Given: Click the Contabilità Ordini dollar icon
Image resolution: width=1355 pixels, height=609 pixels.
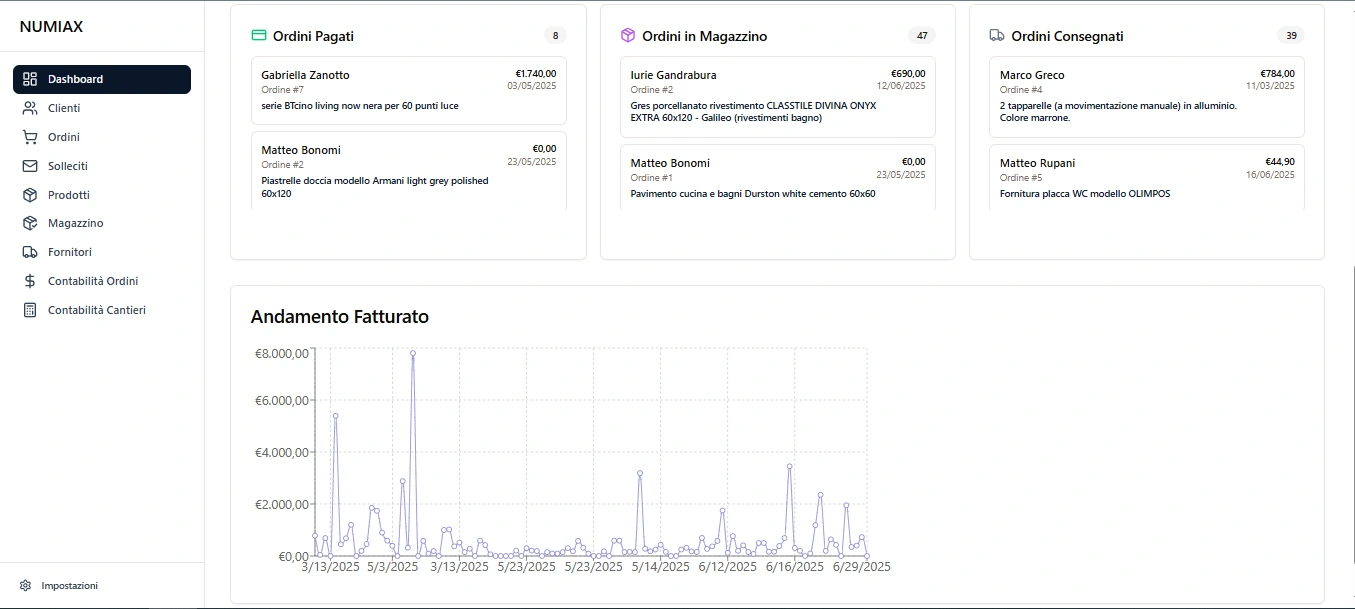Looking at the screenshot, I should (30, 281).
